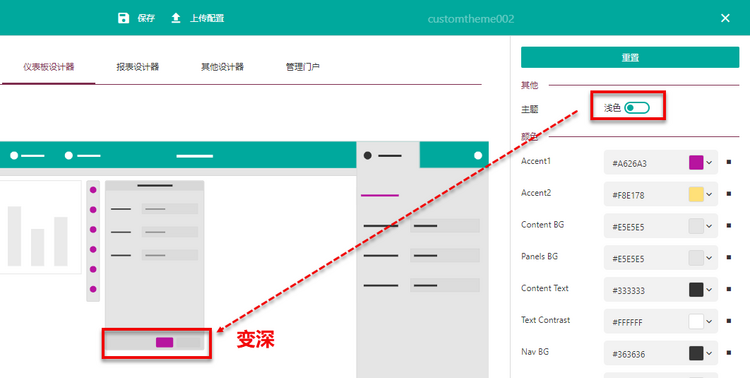Open the 其他设计器 tab
Viewport: 750px width, 378px height.
point(222,67)
